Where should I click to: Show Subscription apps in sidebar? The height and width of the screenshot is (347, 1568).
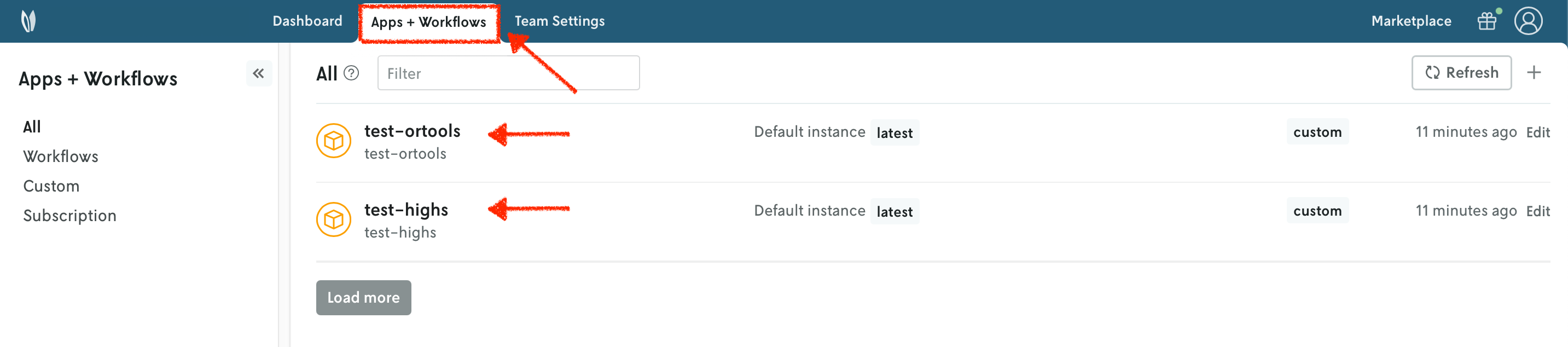coord(69,216)
